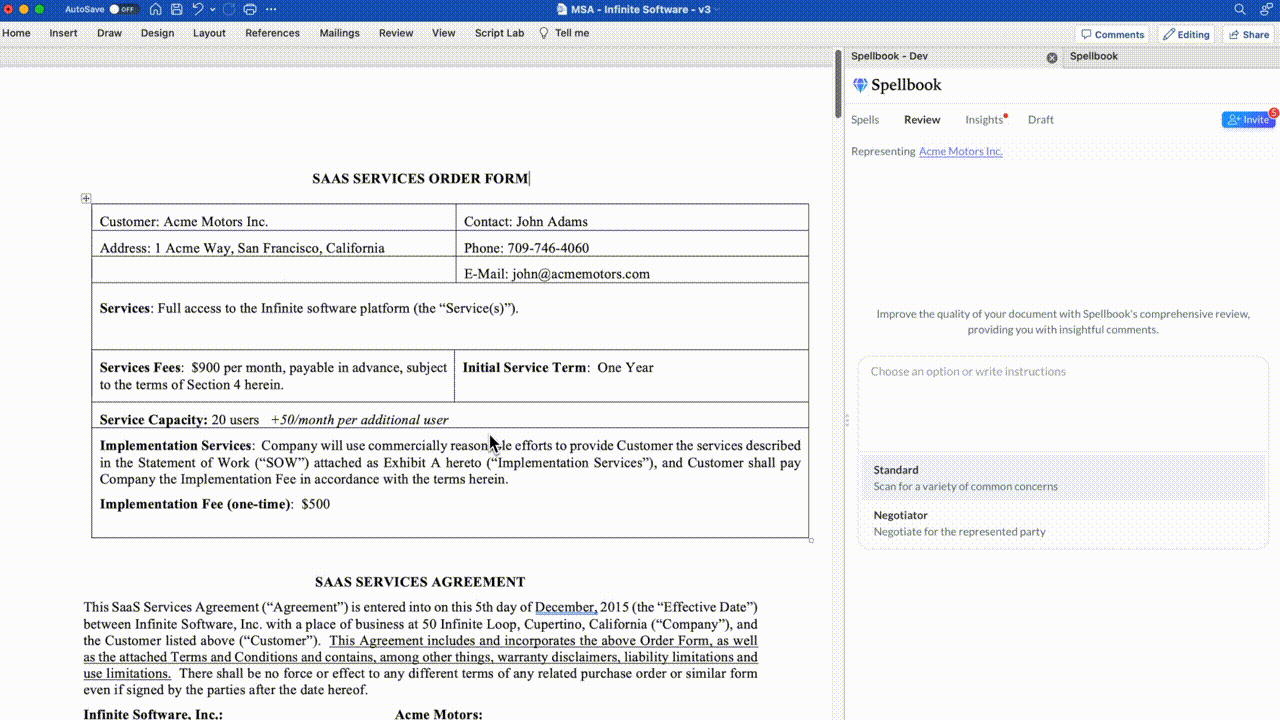Click the 'Service Capacity: 20 users' text
1280x720 pixels.
click(x=179, y=420)
